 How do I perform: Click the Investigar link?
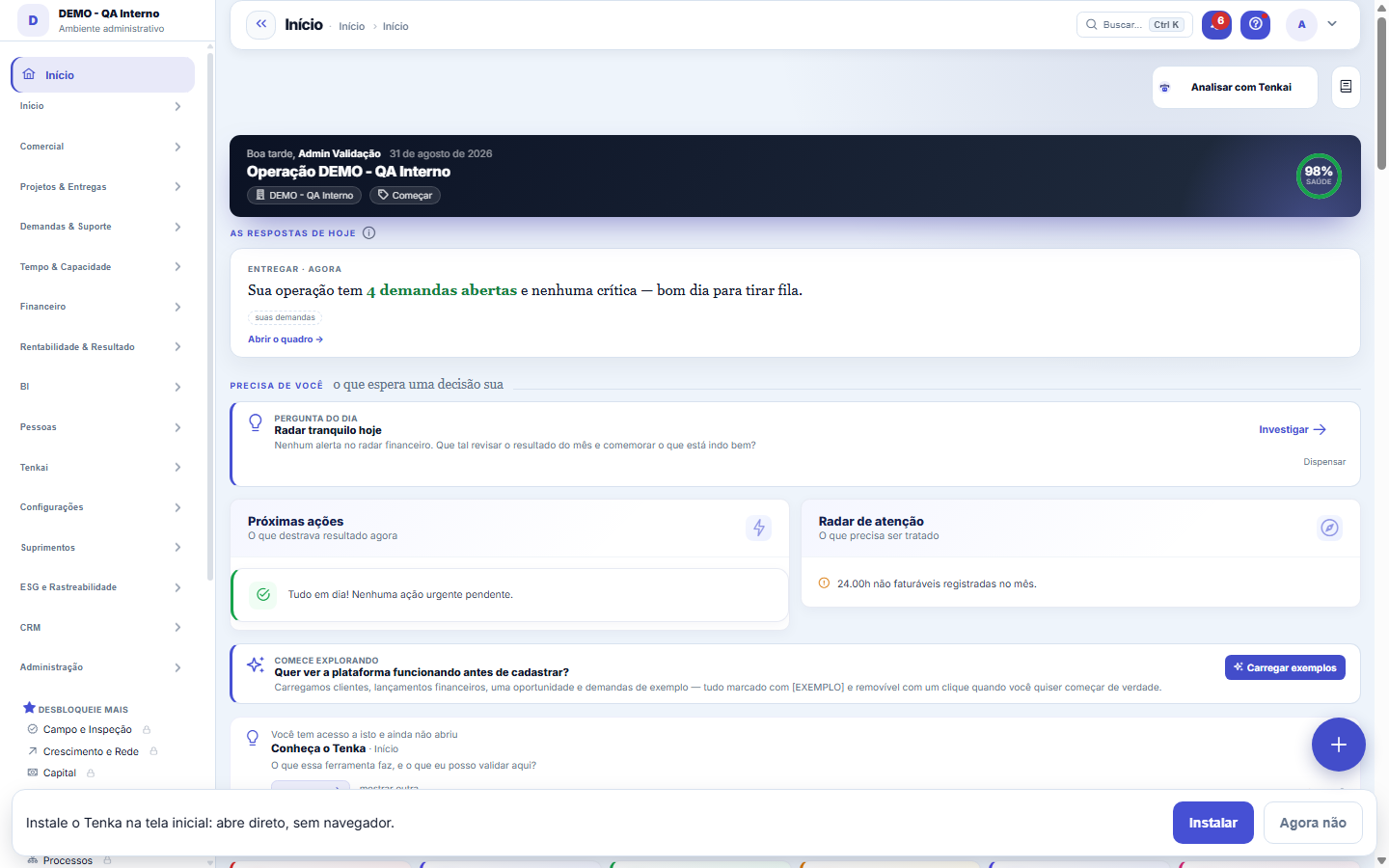click(x=1293, y=429)
